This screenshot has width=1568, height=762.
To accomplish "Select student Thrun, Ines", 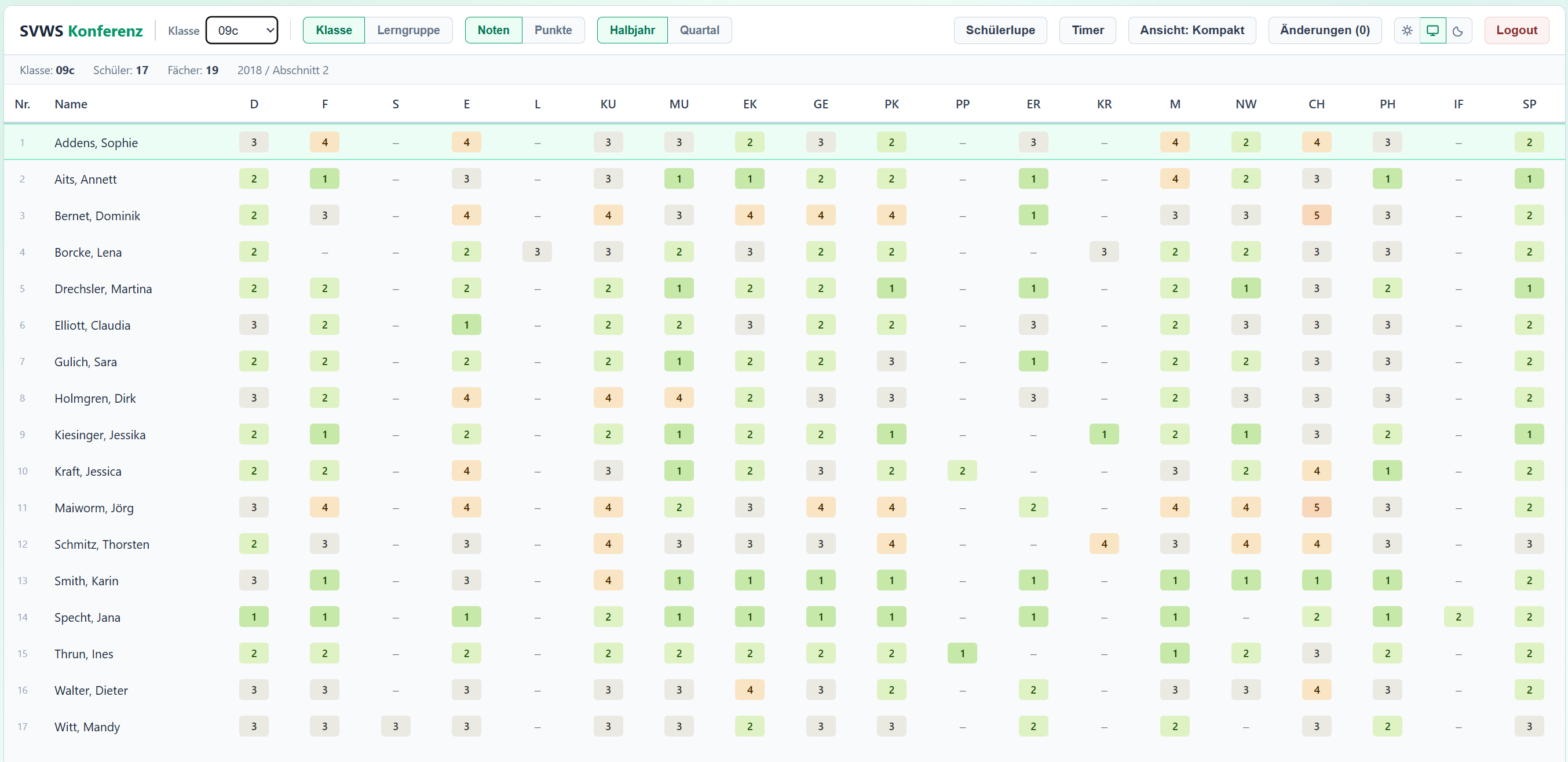I will (83, 654).
